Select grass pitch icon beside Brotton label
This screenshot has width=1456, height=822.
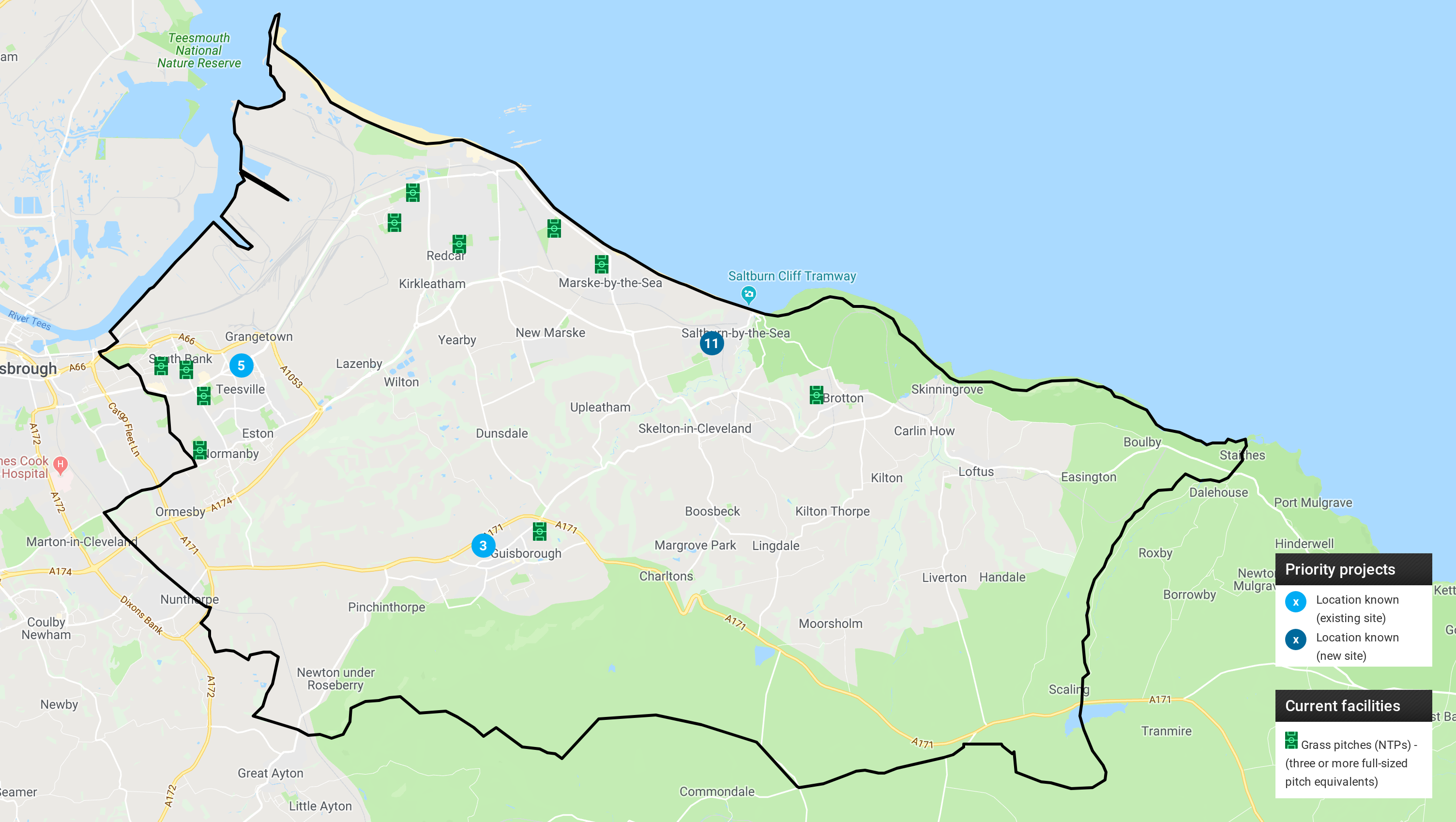click(816, 395)
